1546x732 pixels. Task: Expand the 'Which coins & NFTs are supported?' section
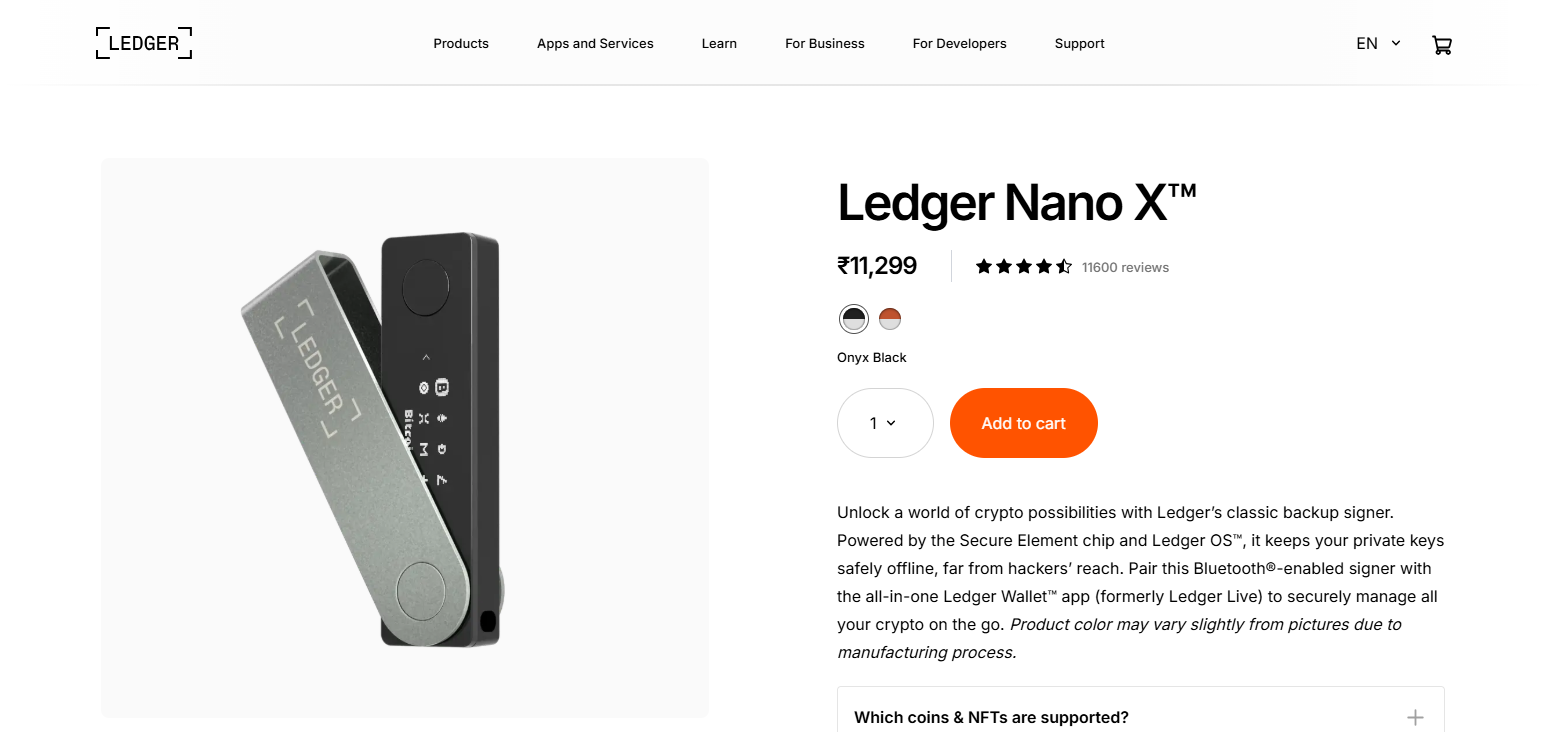pos(991,717)
